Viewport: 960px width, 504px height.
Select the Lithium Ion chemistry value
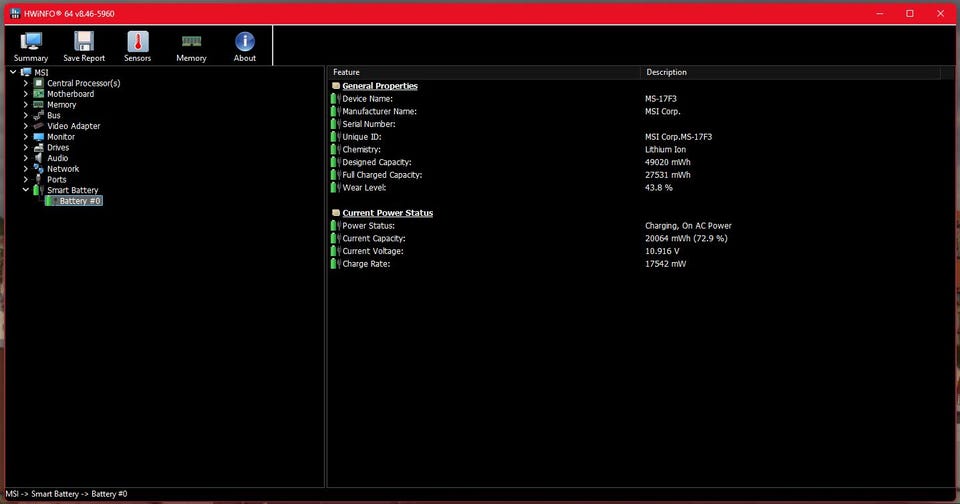coord(665,149)
